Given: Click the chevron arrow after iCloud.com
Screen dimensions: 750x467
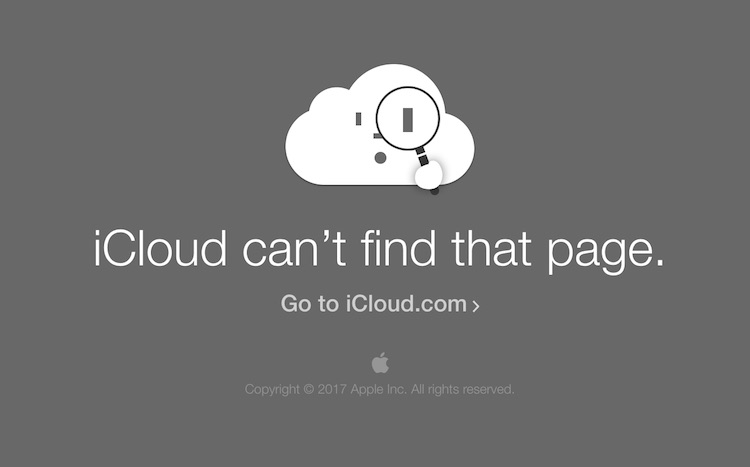Looking at the screenshot, I should [475, 306].
